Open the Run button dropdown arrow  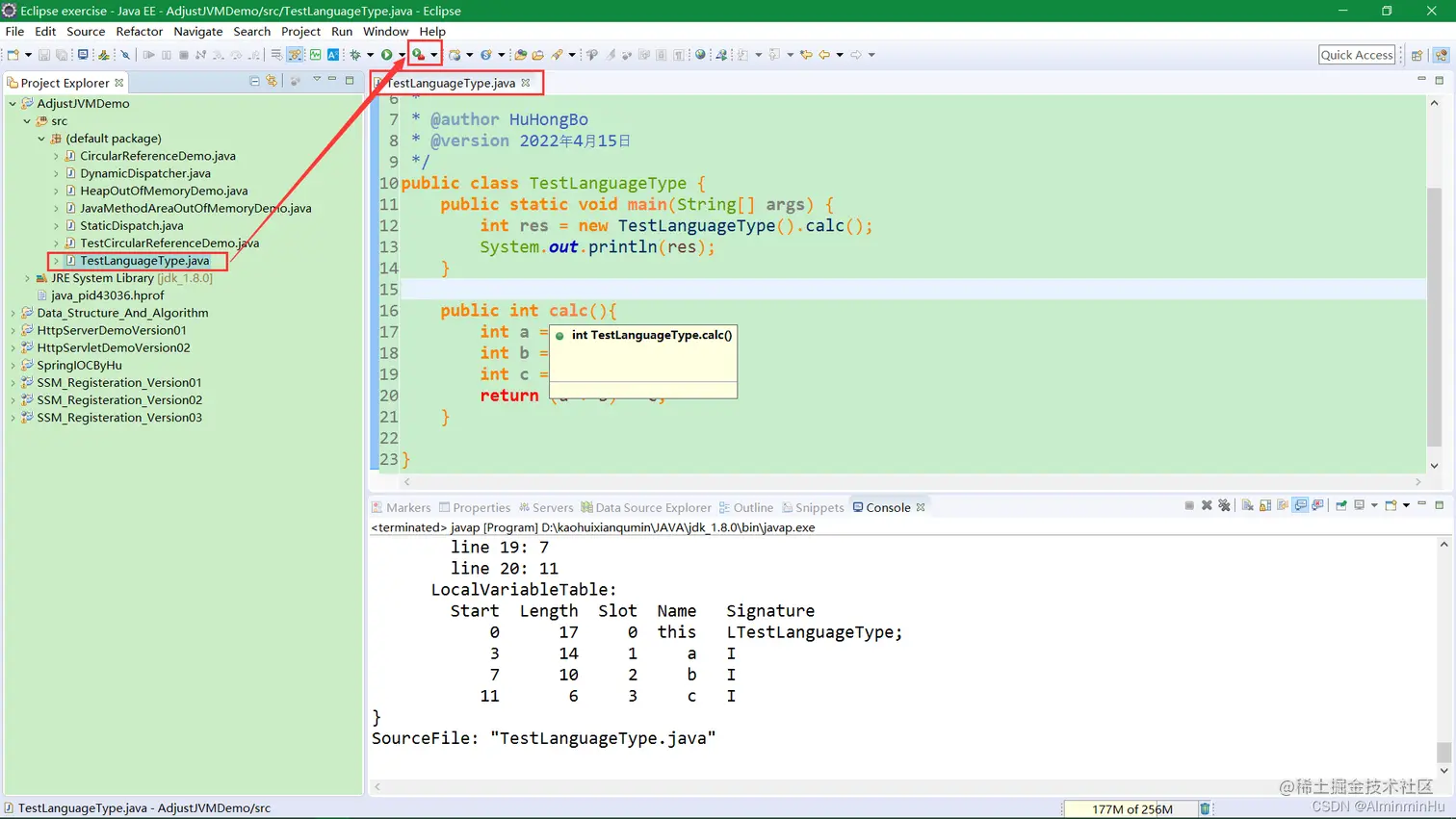coord(402,55)
